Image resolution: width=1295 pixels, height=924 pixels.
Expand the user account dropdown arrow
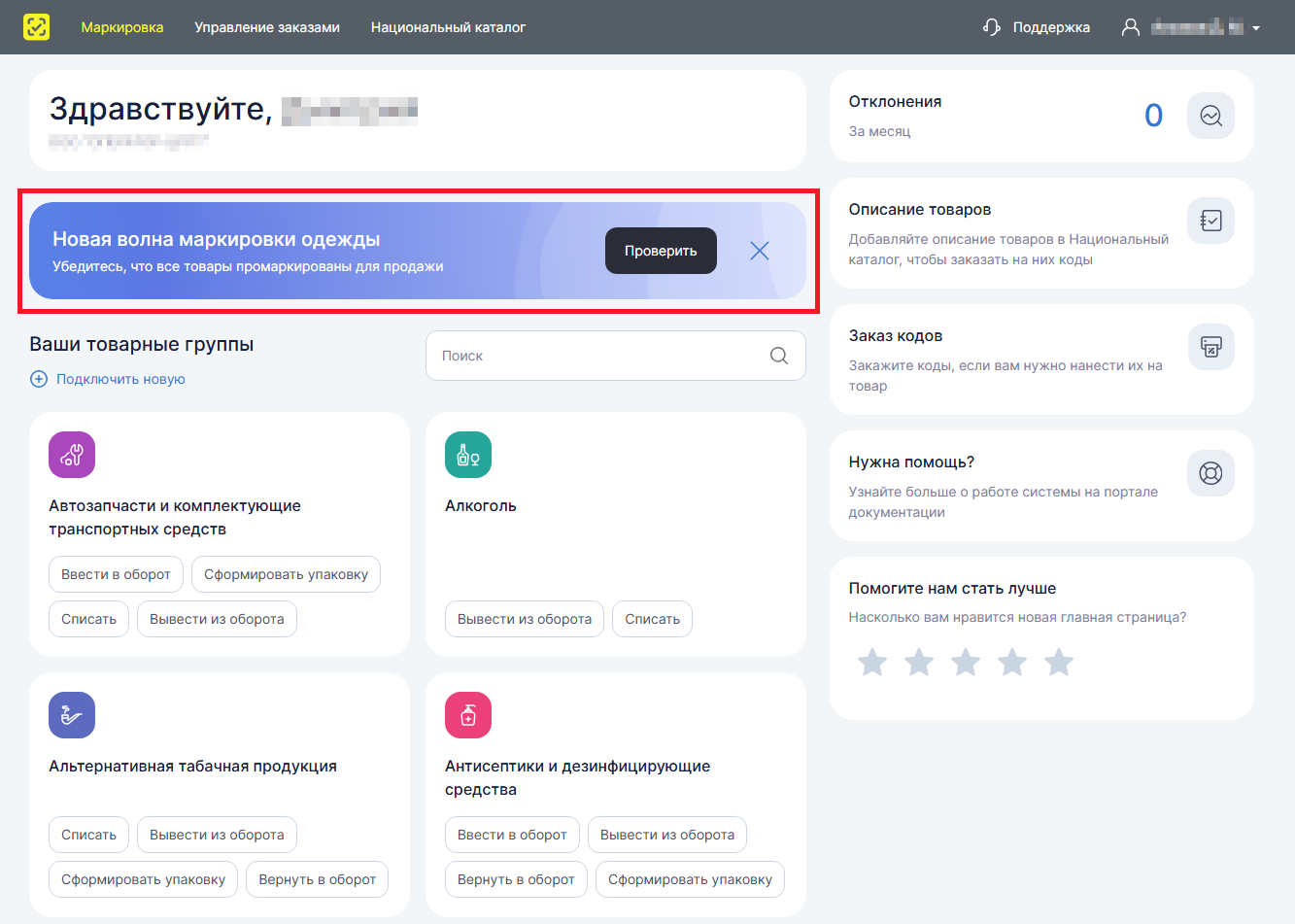click(1256, 28)
